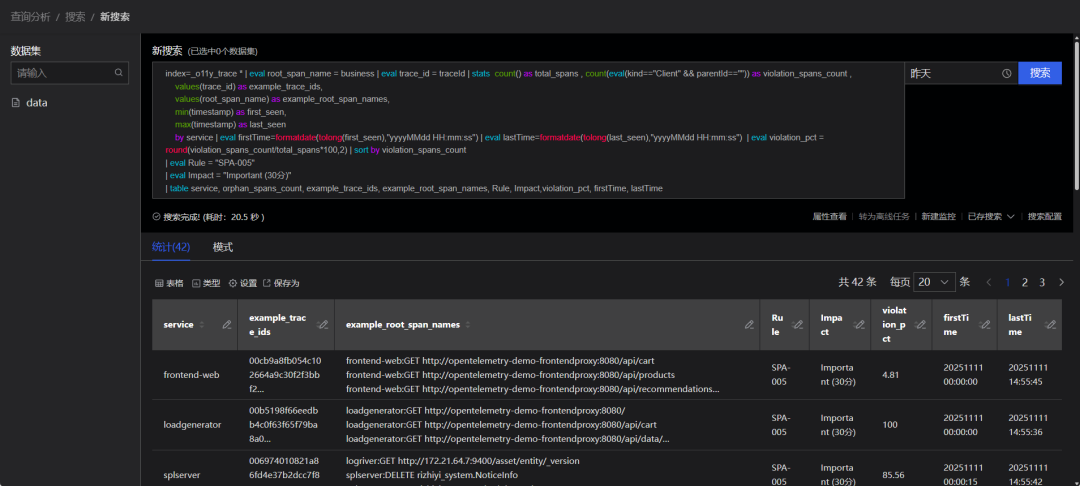Click 新建监控 link
The image size is (1080, 486).
(939, 216)
